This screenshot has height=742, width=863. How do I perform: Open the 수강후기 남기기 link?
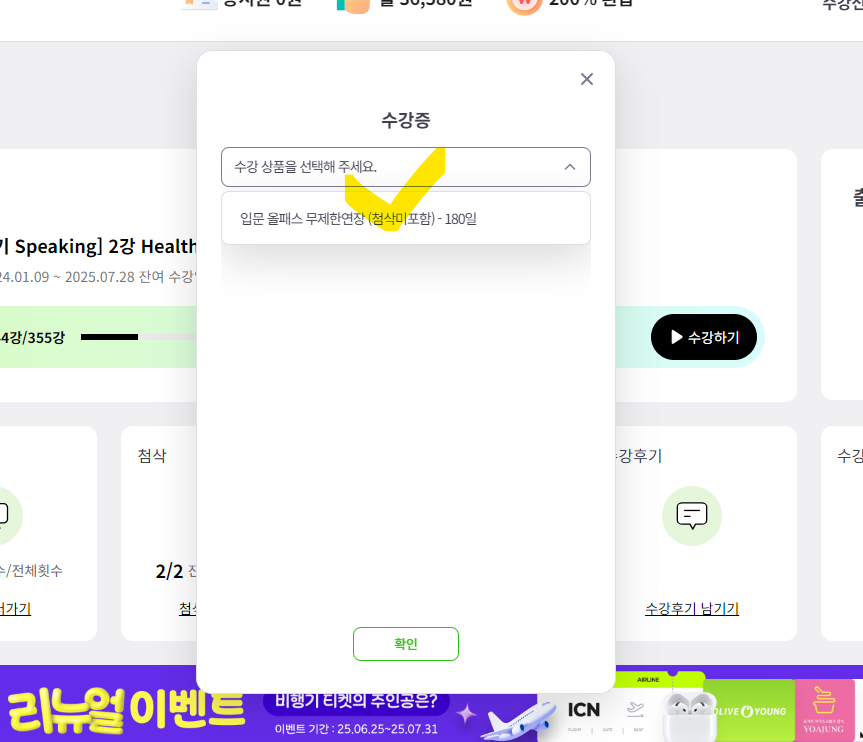pyautogui.click(x=691, y=609)
